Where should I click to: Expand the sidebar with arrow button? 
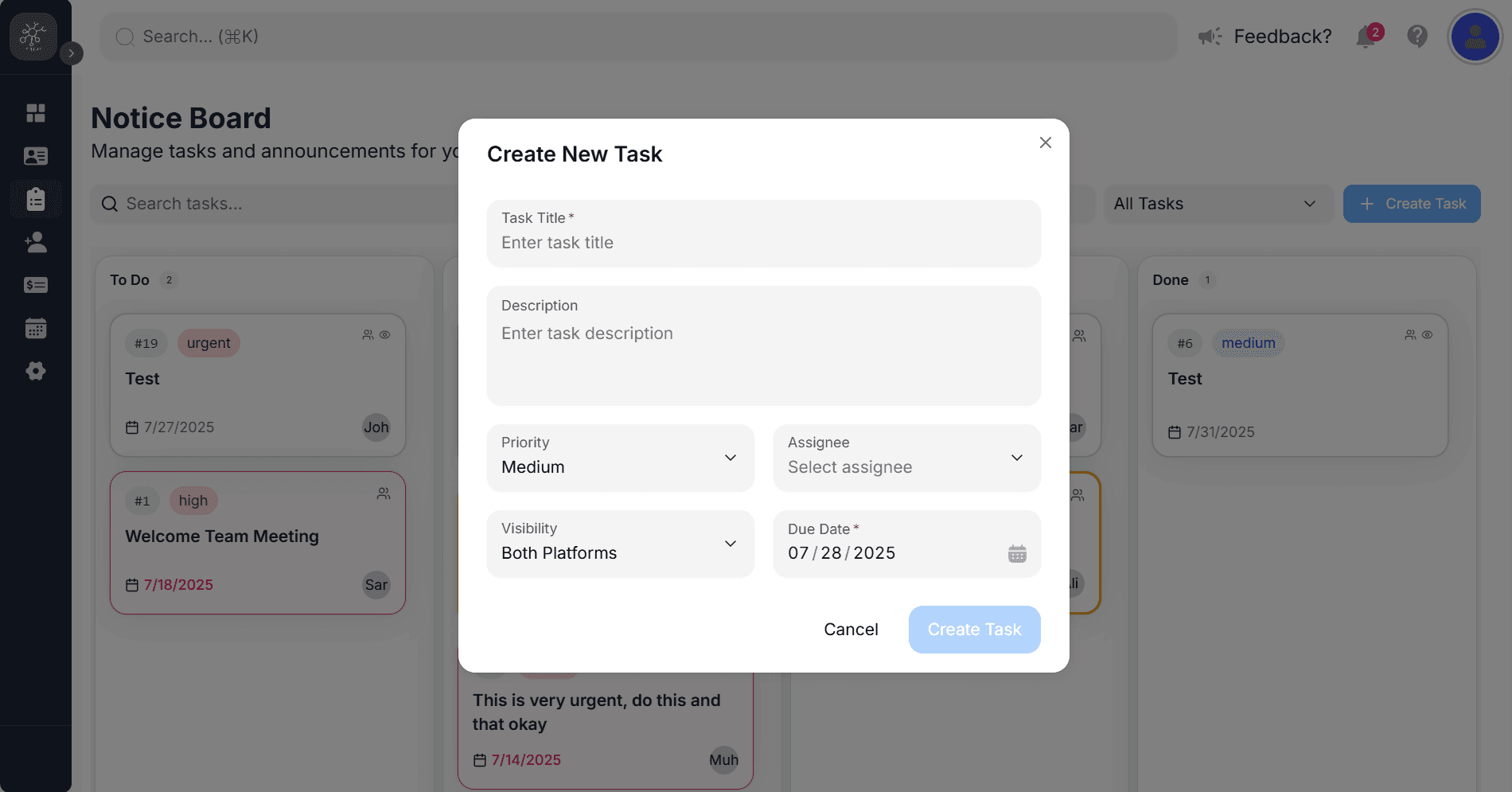click(71, 53)
